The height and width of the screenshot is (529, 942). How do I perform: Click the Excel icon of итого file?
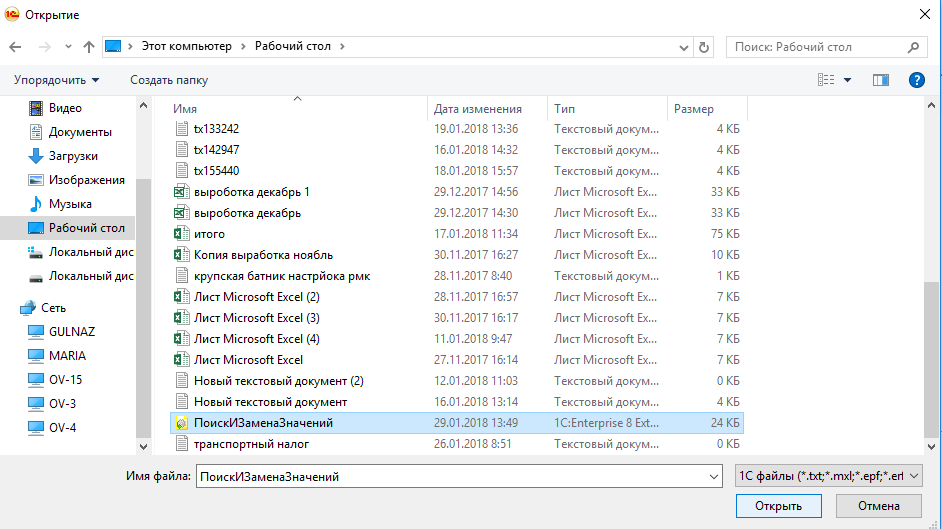click(x=181, y=234)
